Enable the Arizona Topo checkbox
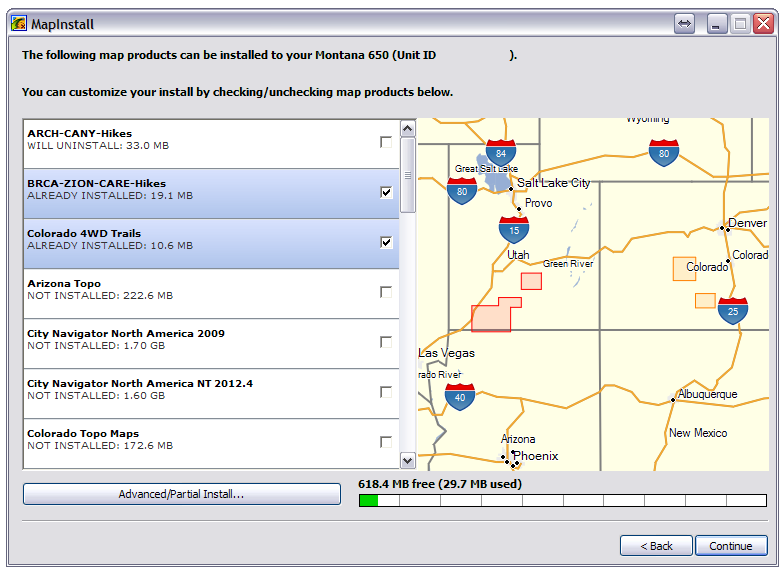This screenshot has height=572, width=782. (386, 292)
